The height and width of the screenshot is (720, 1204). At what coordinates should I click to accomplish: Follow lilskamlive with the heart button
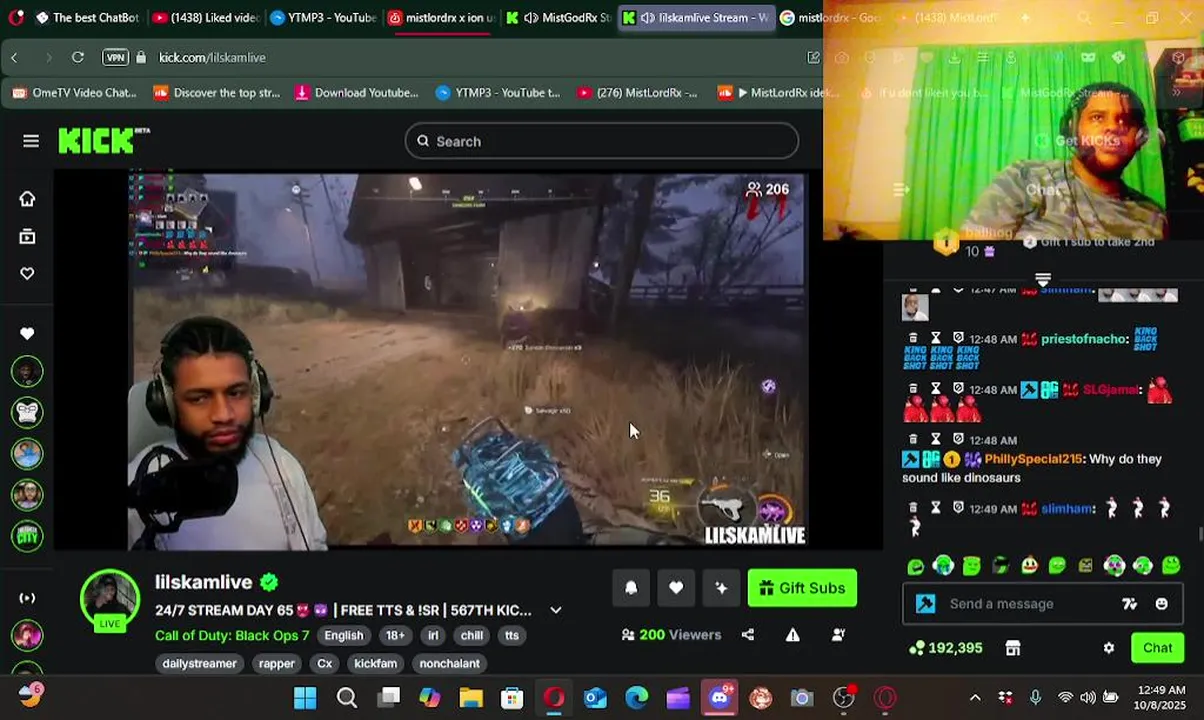[x=676, y=588]
